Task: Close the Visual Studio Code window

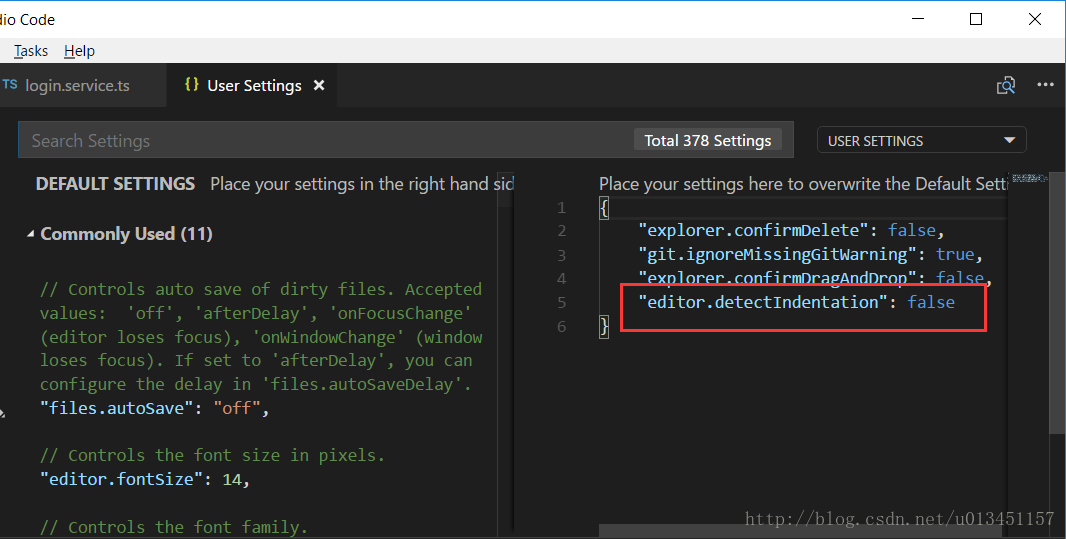Action: pyautogui.click(x=1034, y=19)
